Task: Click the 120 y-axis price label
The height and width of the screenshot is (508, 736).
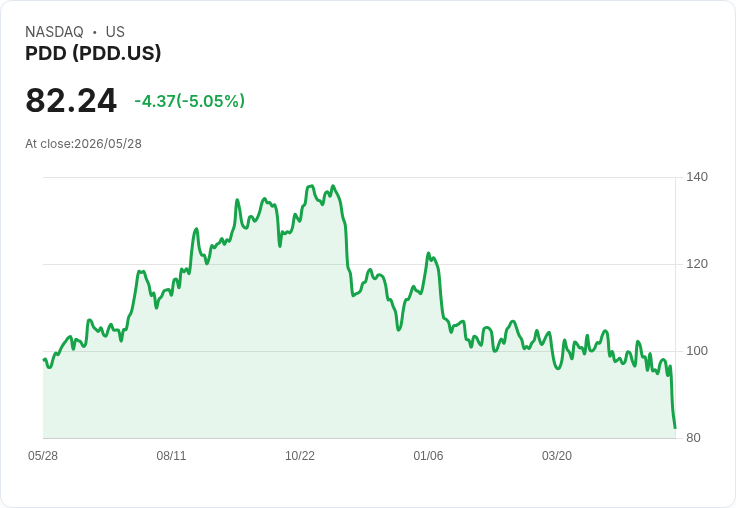Action: coord(697,264)
